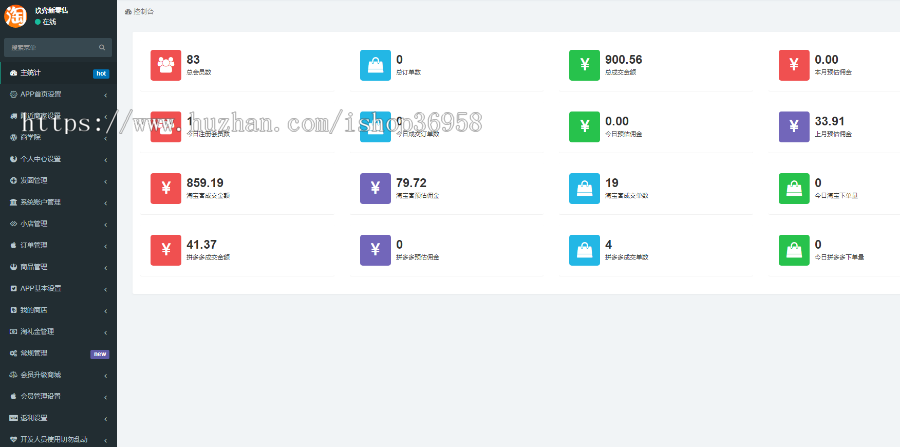Click the blue bag icon beside 19
The width and height of the screenshot is (900, 447).
point(584,188)
